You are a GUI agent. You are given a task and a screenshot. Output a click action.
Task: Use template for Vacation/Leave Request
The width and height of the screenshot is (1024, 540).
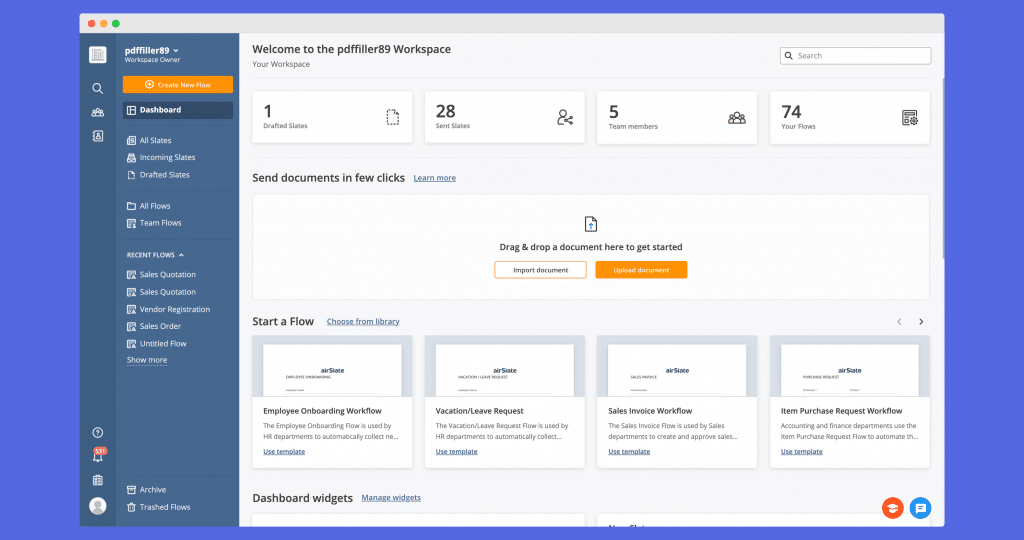pos(456,451)
